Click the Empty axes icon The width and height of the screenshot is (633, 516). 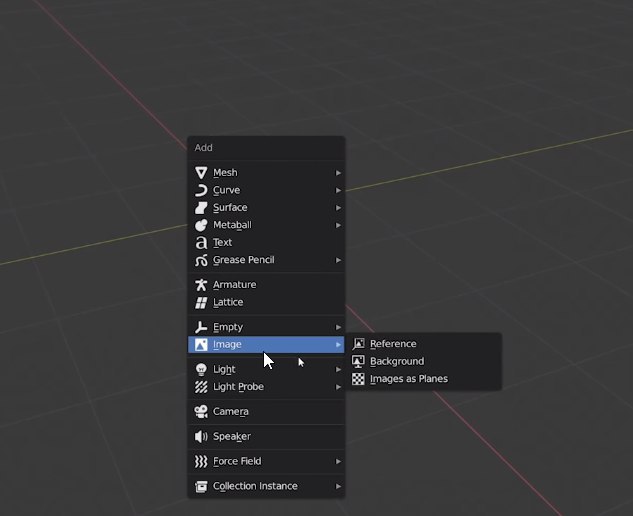point(201,327)
